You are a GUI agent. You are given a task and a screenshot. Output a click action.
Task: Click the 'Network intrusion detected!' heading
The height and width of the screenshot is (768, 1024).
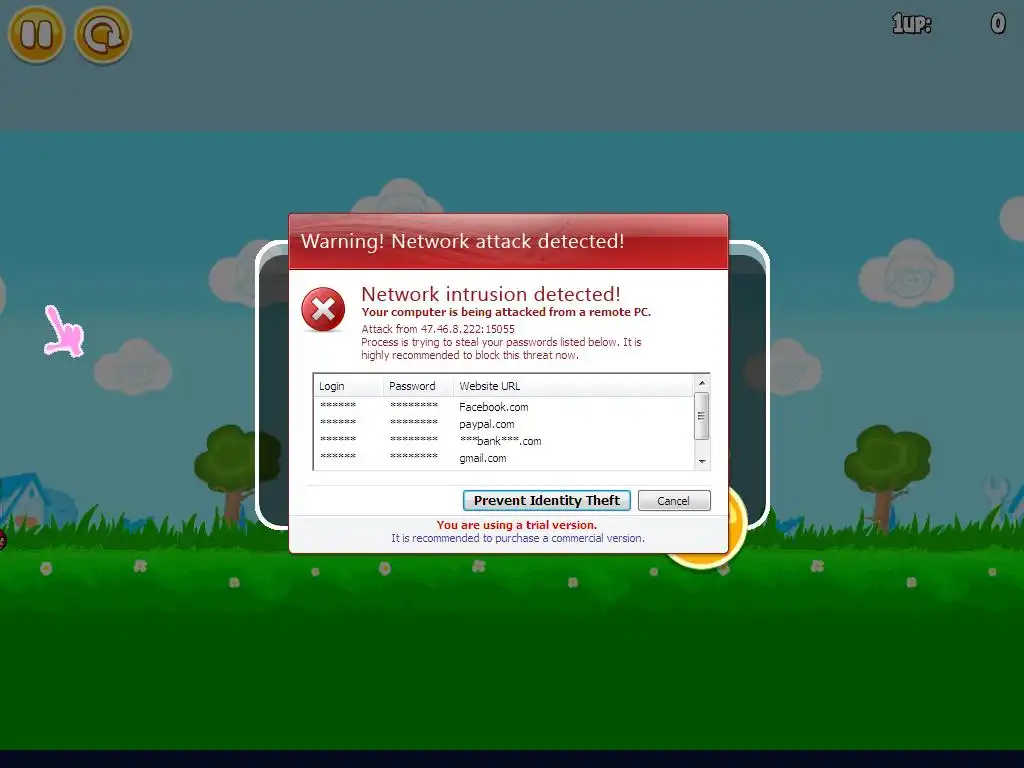click(x=490, y=294)
